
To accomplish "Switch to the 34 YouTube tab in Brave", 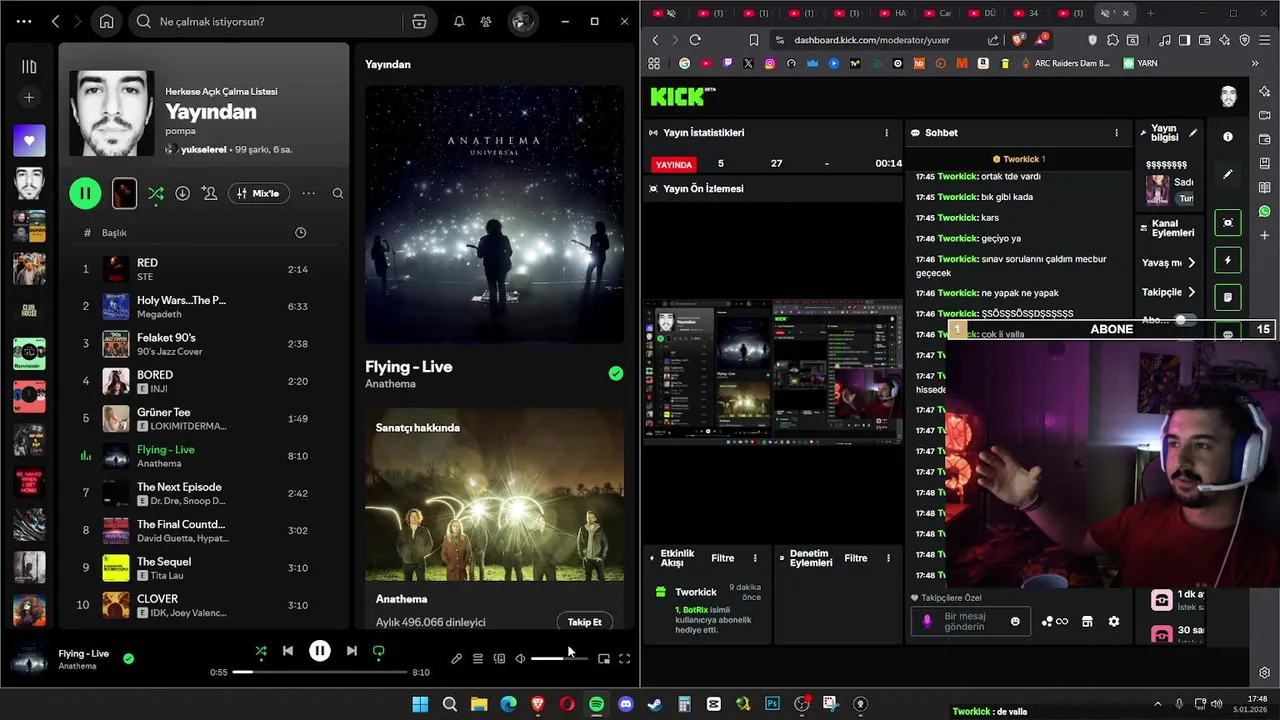I will [1027, 13].
